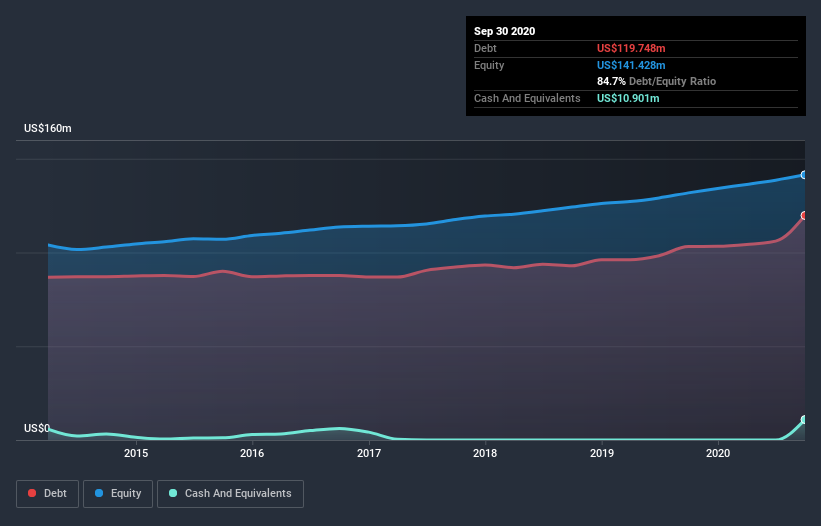
Task: Click the 2019 x-axis label
Action: (x=602, y=453)
